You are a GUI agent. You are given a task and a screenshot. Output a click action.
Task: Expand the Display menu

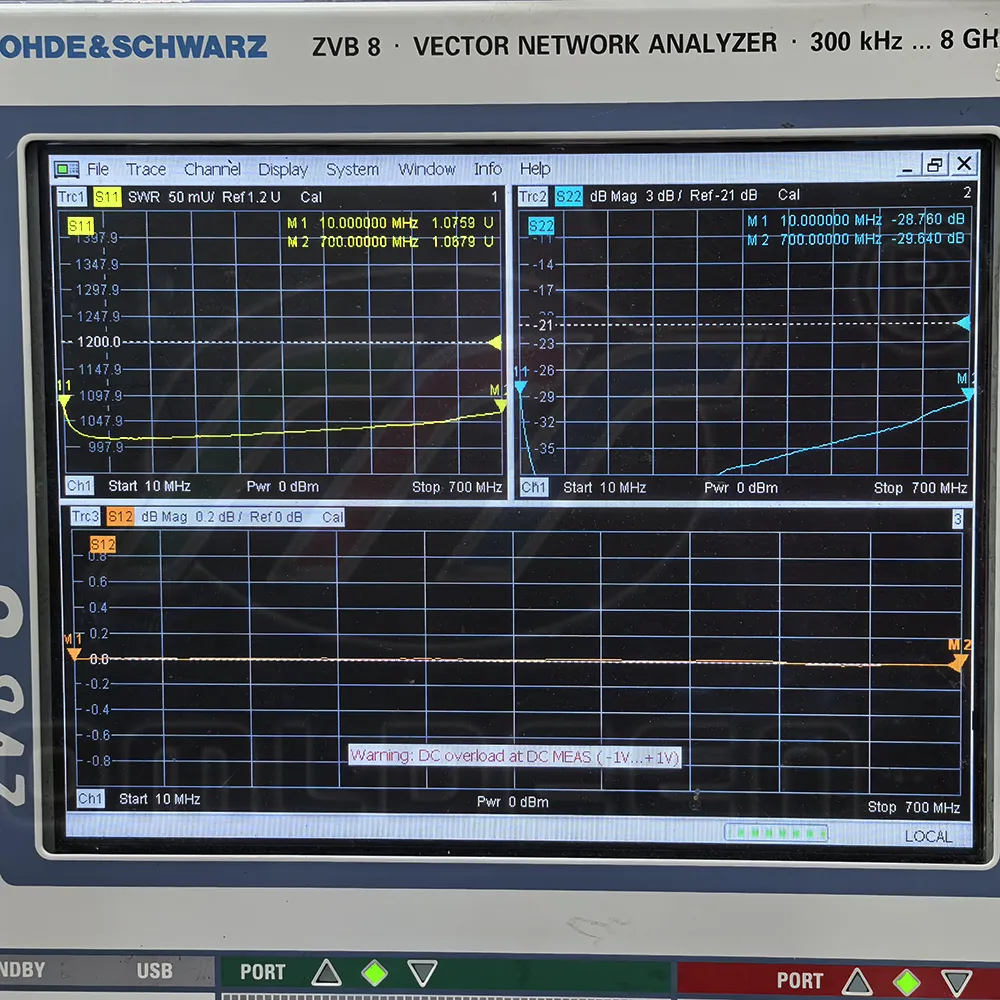tap(283, 170)
